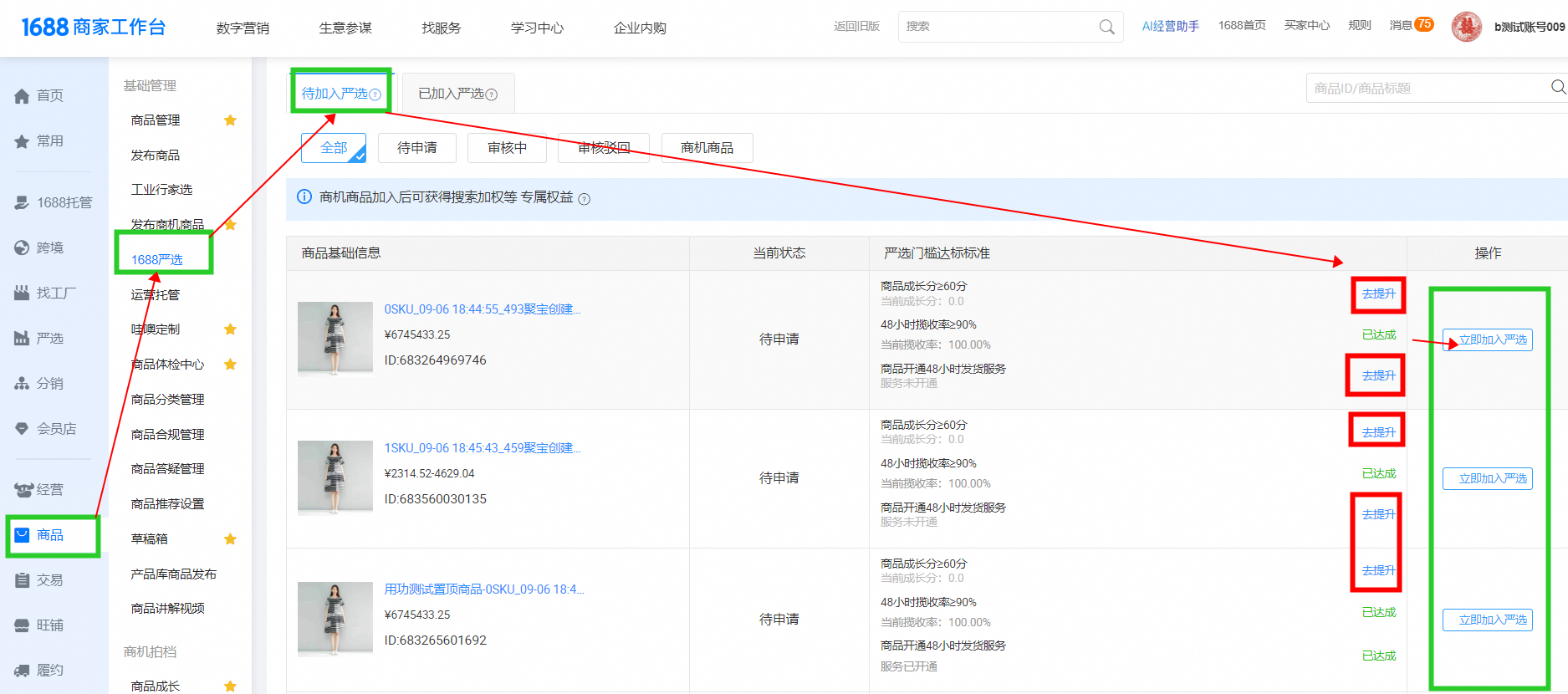1568x694 pixels.
Task: Click help icon beside 待加入严选 tab
Action: [x=375, y=94]
